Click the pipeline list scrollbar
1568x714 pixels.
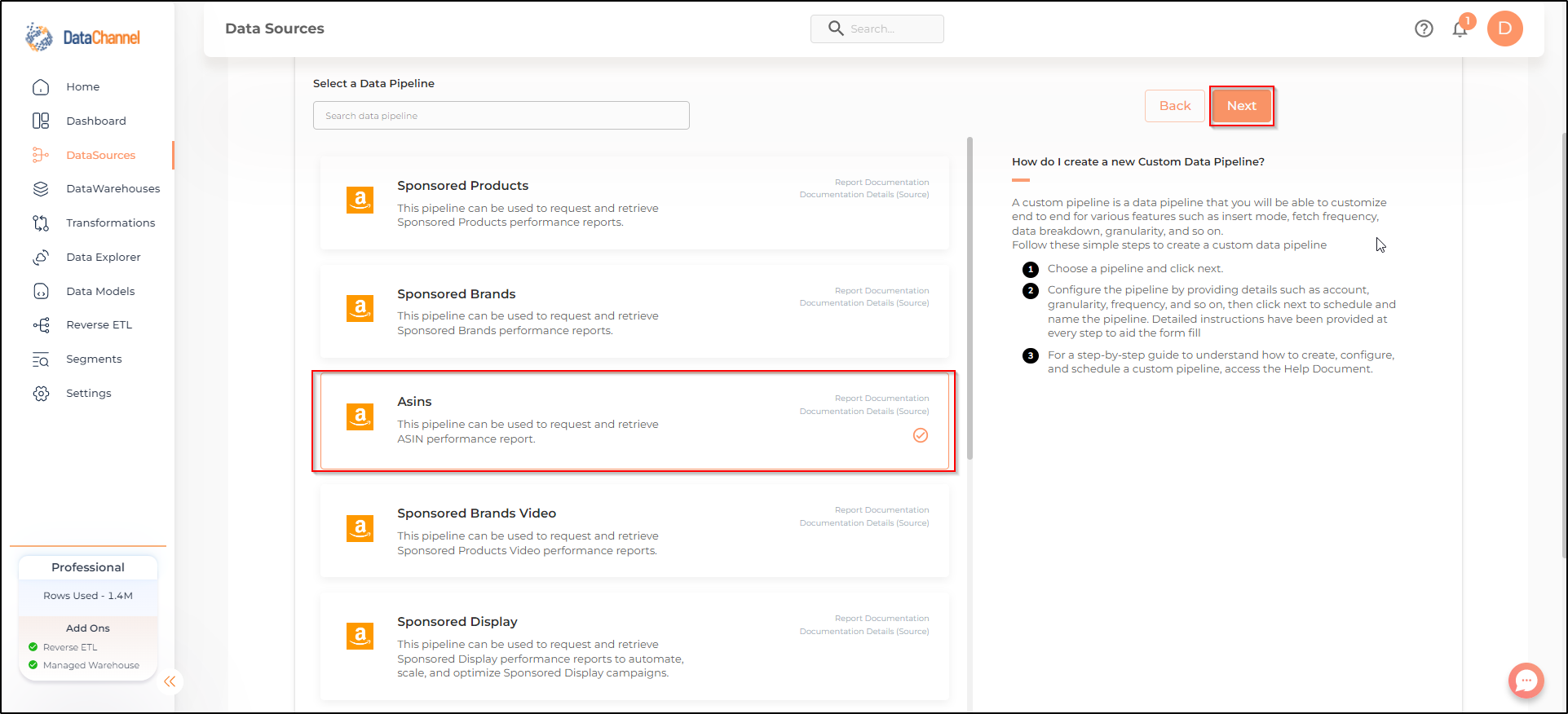coord(970,298)
